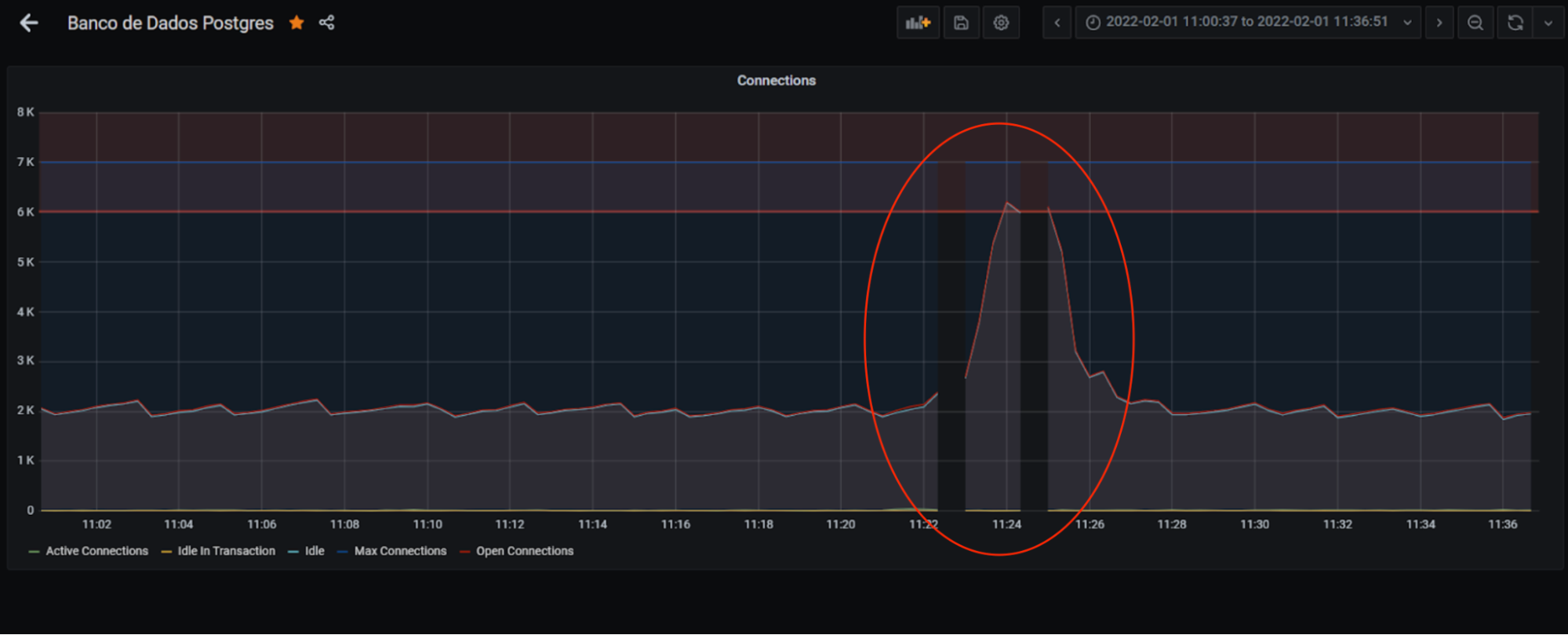This screenshot has height=635, width=1568.
Task: Go back using the left arrow
Action: click(29, 23)
